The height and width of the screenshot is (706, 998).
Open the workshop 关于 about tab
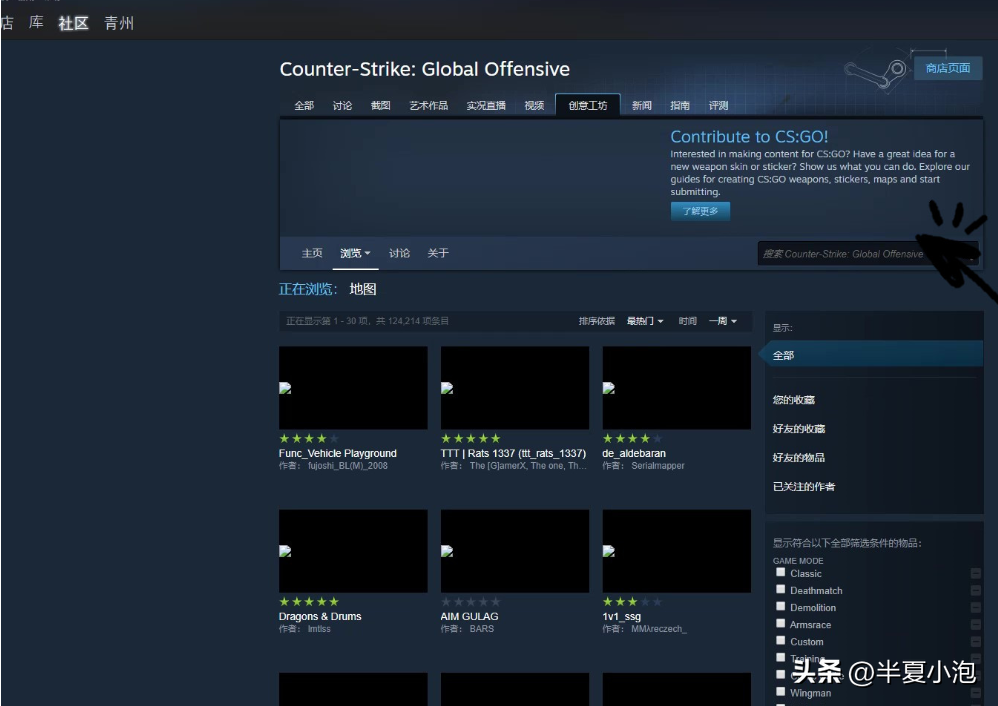(x=438, y=253)
